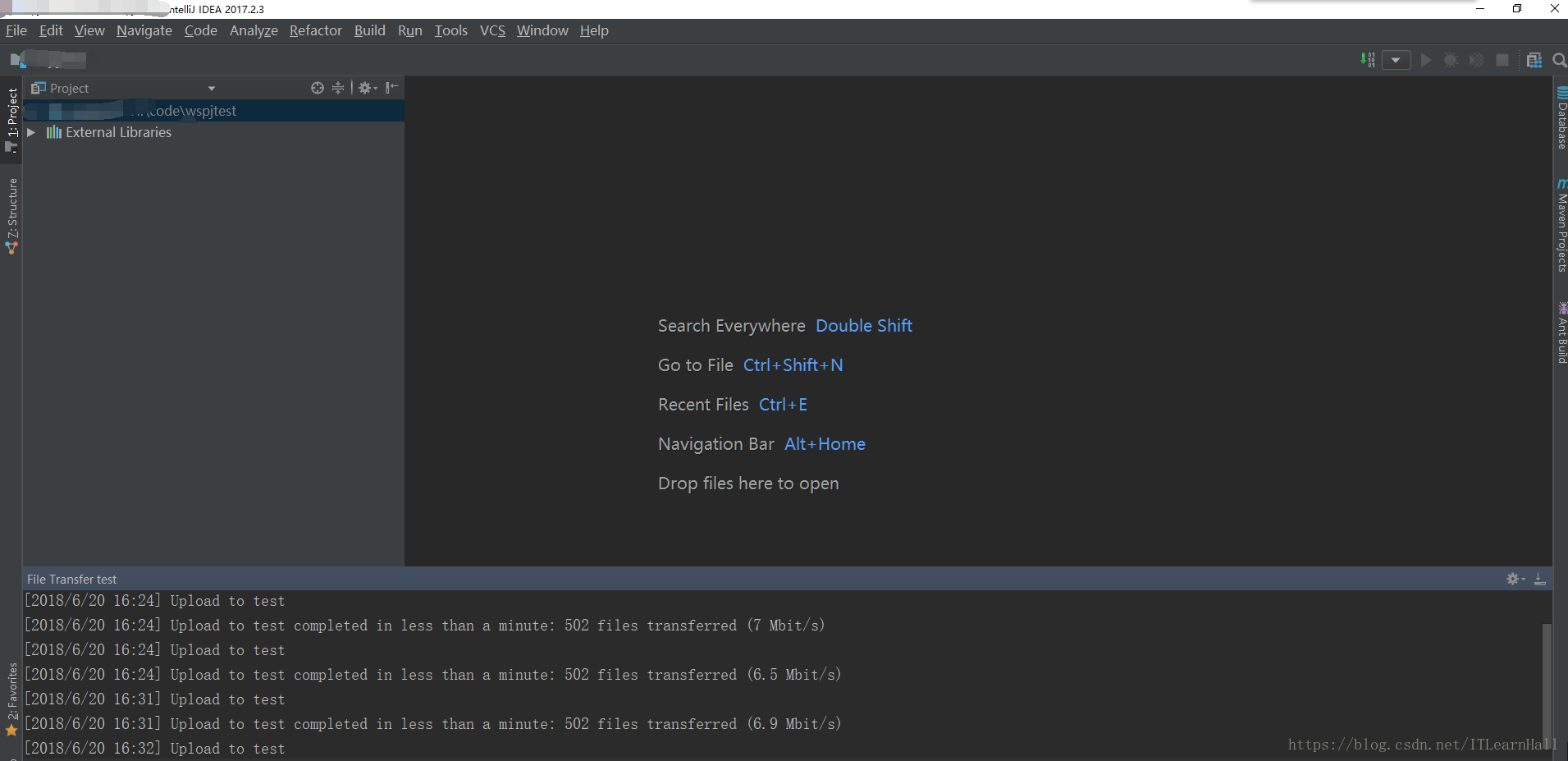Click the Debug bug icon
The image size is (1568, 761).
1451,60
